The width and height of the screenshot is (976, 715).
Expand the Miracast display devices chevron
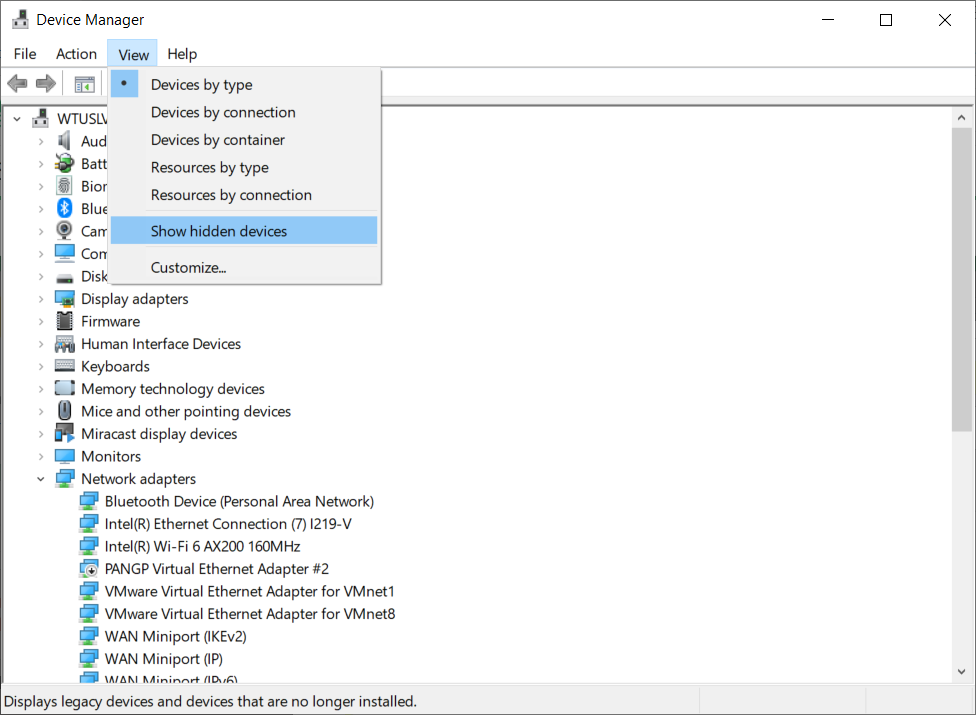pos(41,434)
